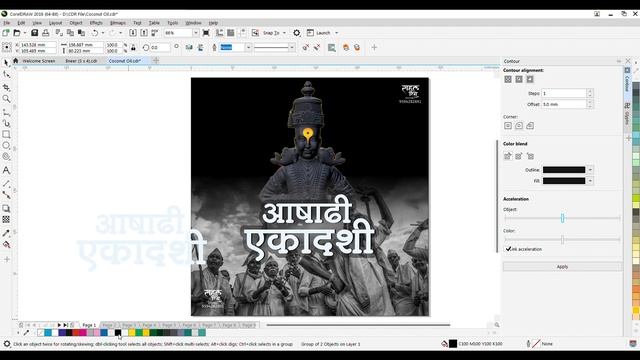Expand the Launch dropdown
The image size is (640, 360).
click(337, 33)
